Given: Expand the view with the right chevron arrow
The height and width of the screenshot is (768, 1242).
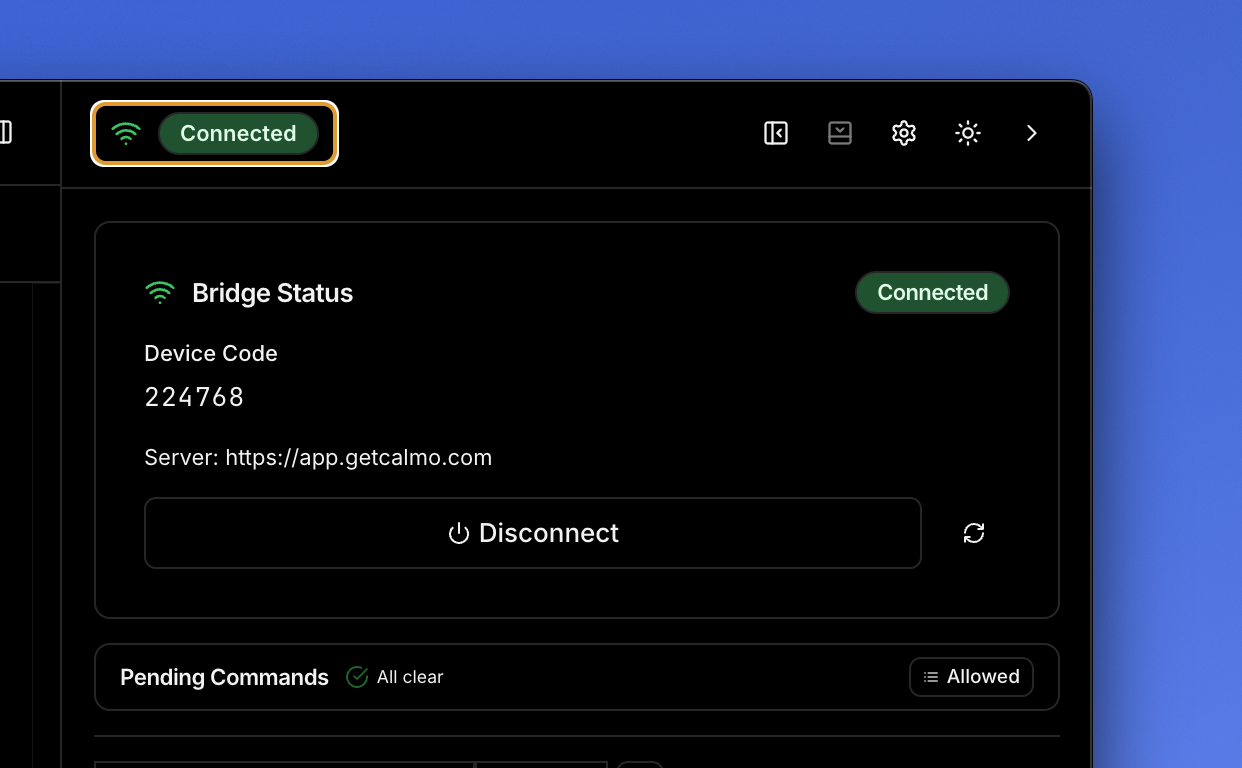Looking at the screenshot, I should [x=1031, y=133].
